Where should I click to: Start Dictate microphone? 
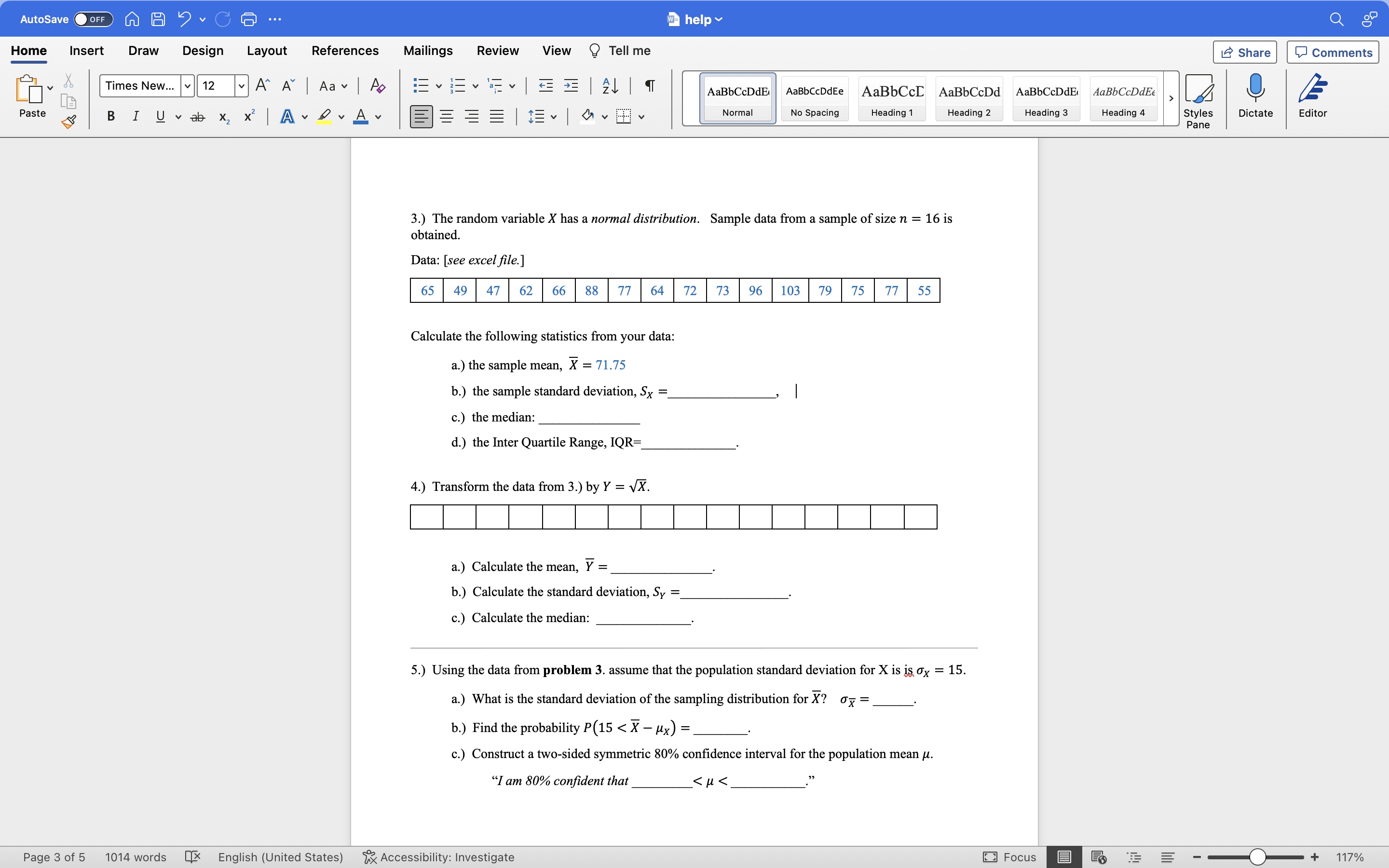(x=1255, y=96)
